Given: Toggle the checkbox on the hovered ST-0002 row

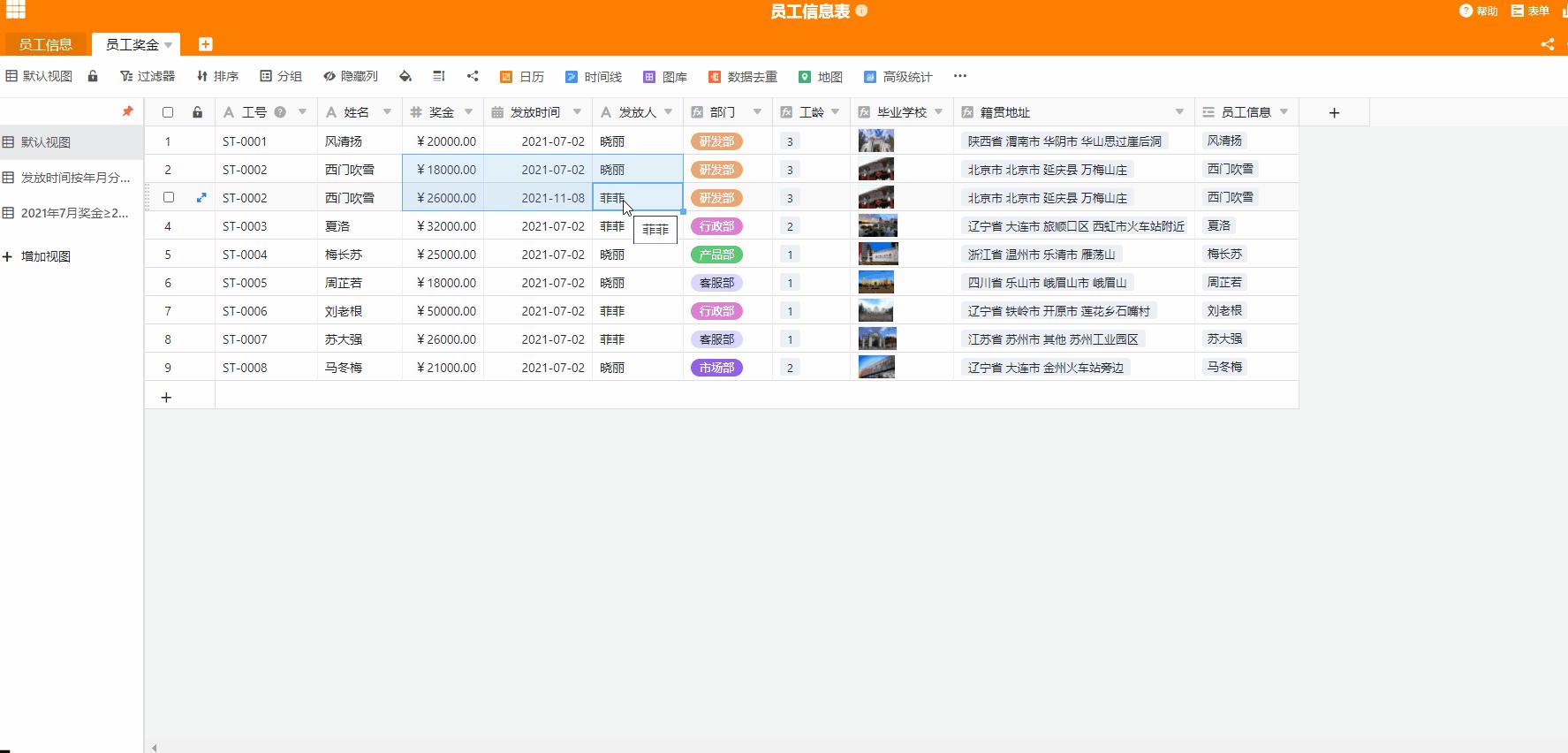Looking at the screenshot, I should (169, 197).
